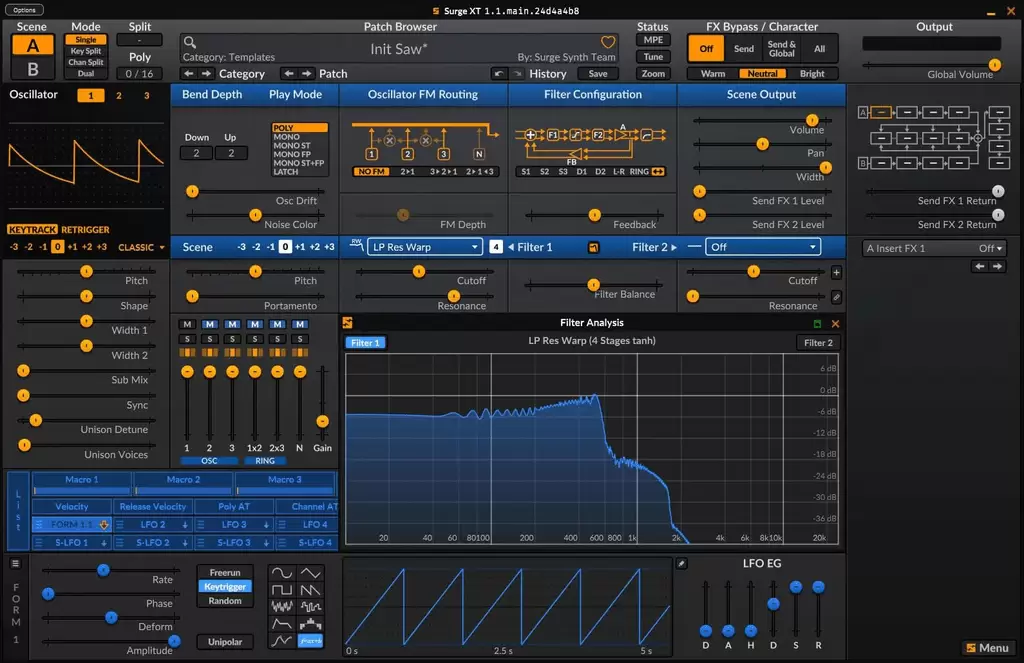The image size is (1024, 663).
Task: Select the sawtooth LFO waveform
Action: 310,590
